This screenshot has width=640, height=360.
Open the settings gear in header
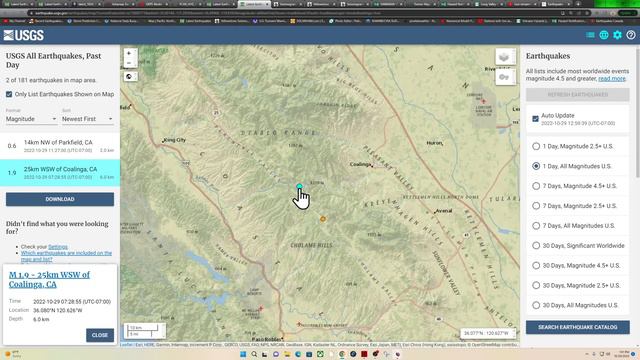coord(617,35)
